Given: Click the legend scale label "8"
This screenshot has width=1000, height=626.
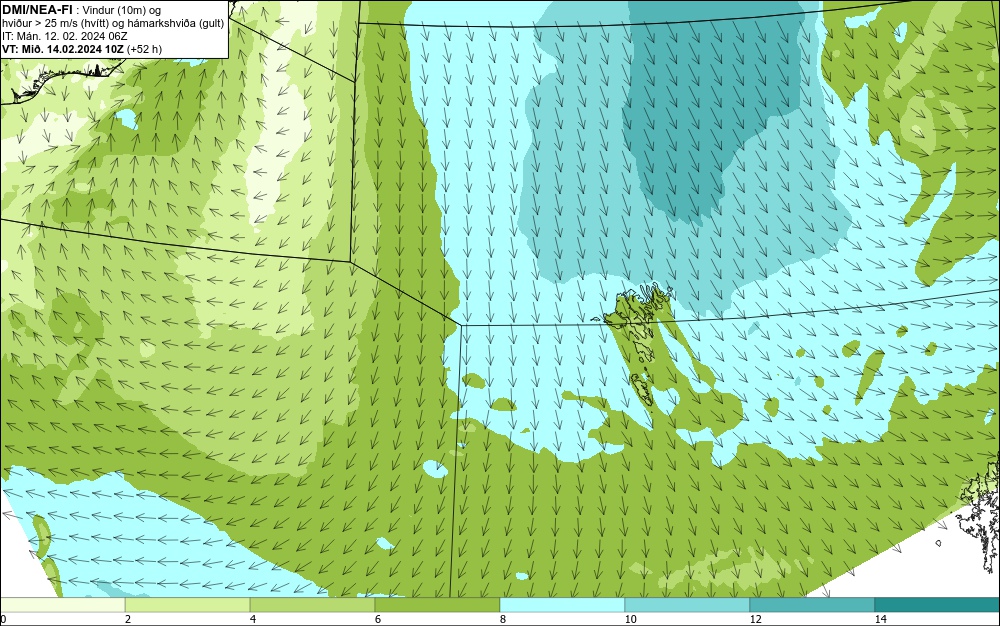Looking at the screenshot, I should pos(503,619).
